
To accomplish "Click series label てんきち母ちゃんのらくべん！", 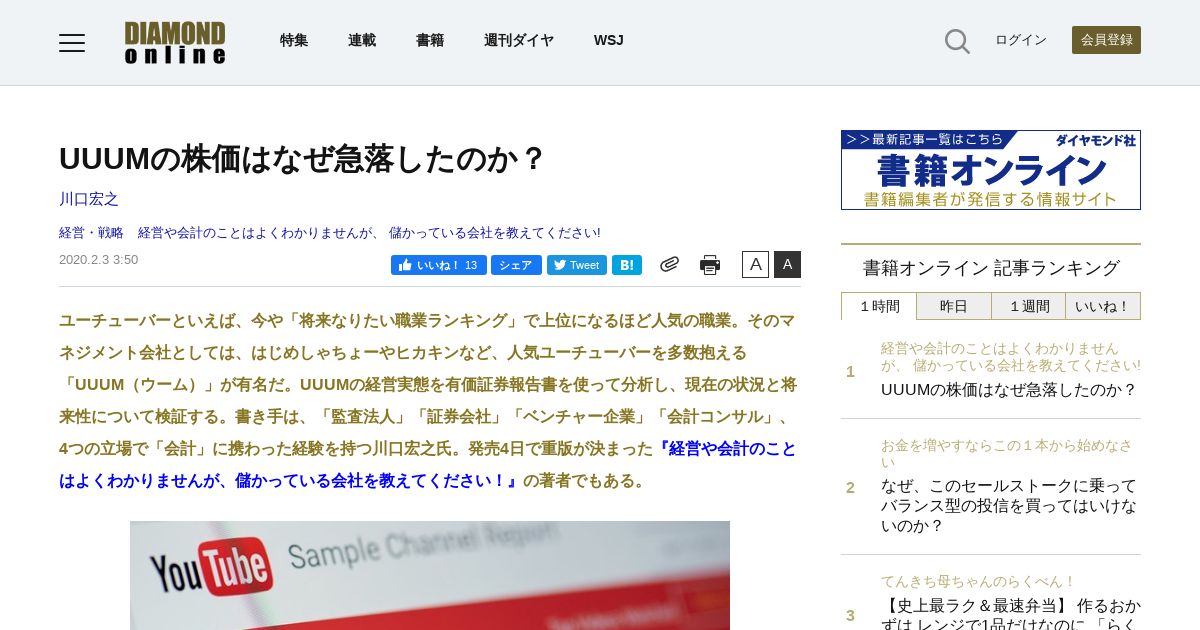I will click(x=978, y=582).
